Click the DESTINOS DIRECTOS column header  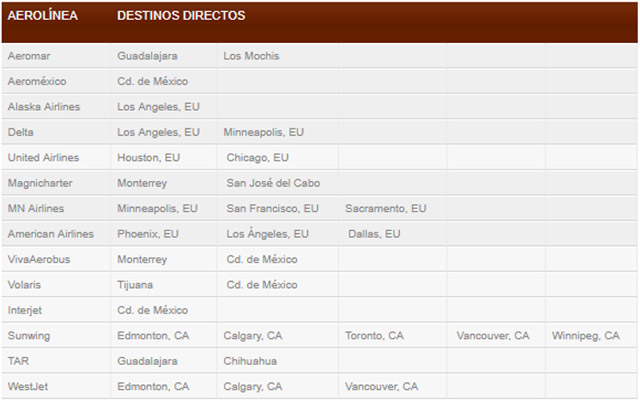point(181,16)
